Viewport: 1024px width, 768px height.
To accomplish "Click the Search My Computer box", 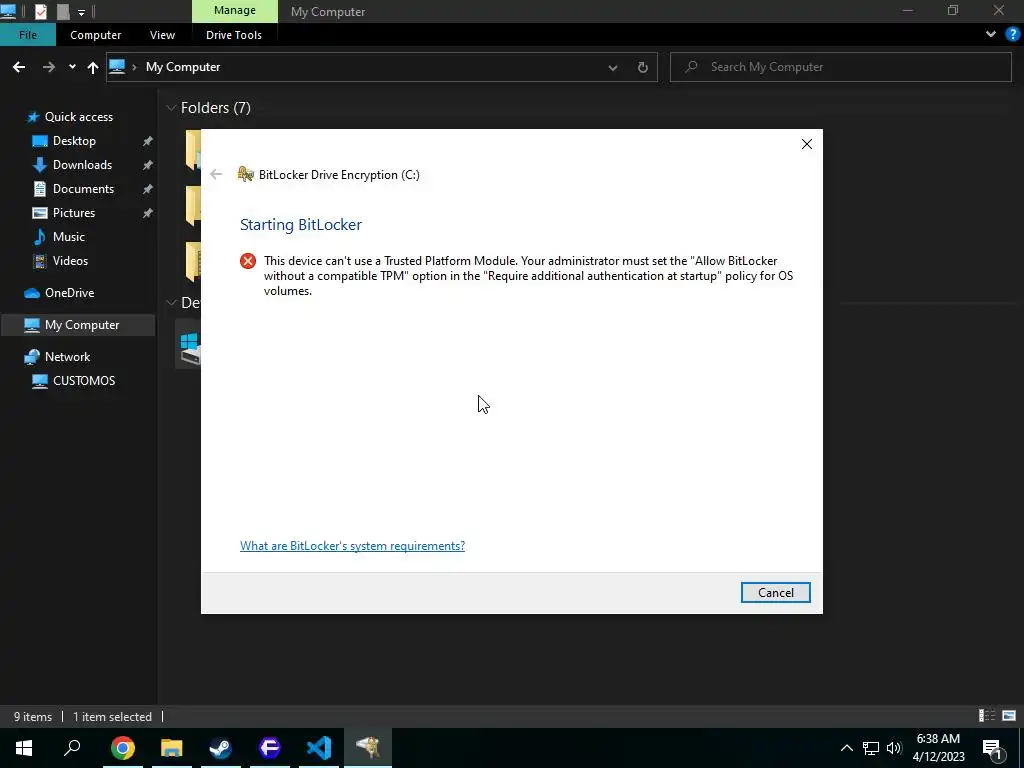I will point(840,67).
